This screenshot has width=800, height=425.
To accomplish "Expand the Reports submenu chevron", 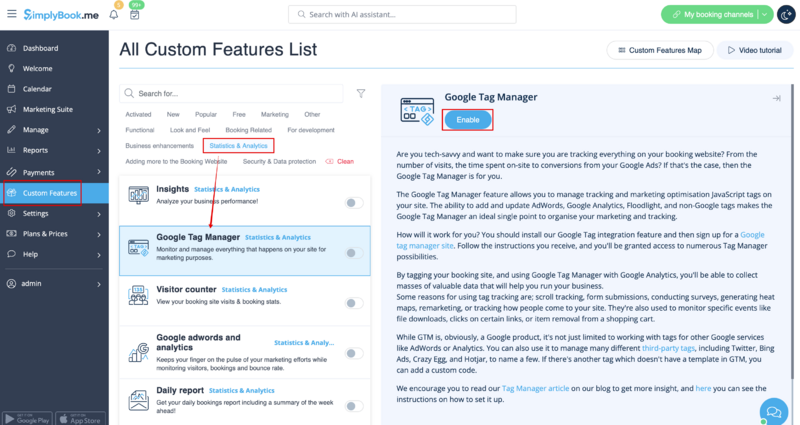I will (x=99, y=151).
